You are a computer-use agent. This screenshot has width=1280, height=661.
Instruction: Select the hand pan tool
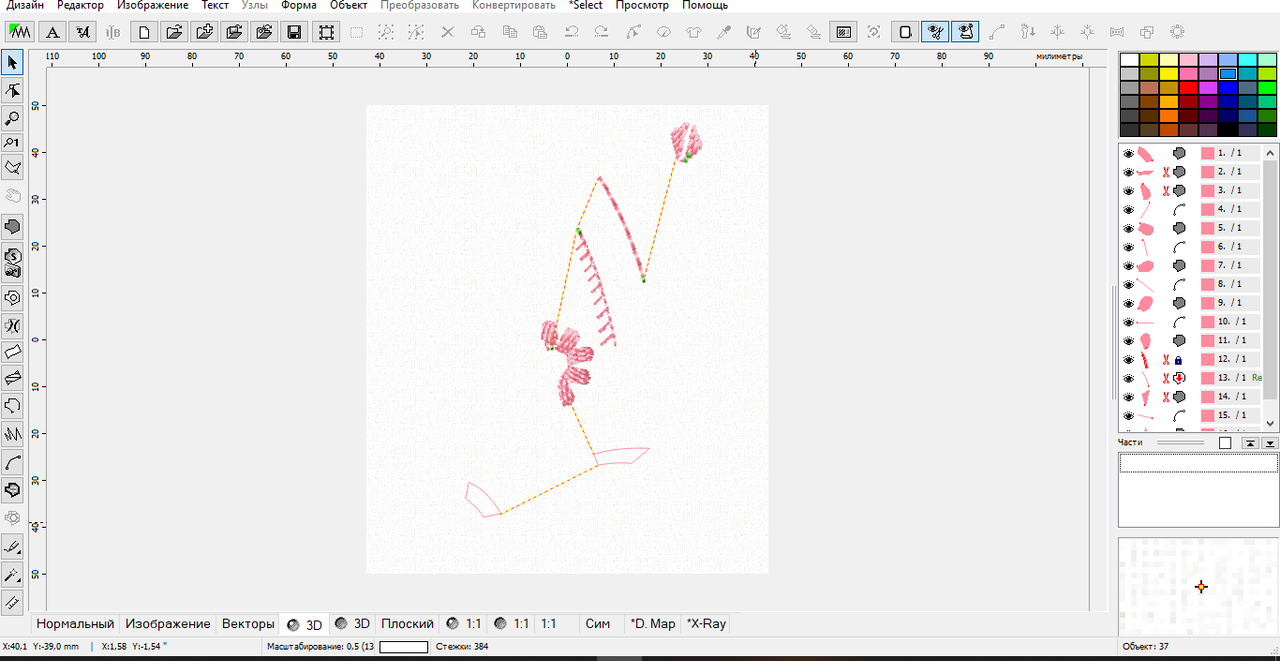(13, 195)
